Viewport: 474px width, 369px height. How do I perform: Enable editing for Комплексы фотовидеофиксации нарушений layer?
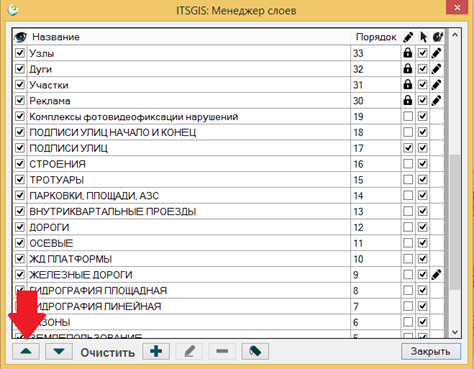(x=408, y=116)
